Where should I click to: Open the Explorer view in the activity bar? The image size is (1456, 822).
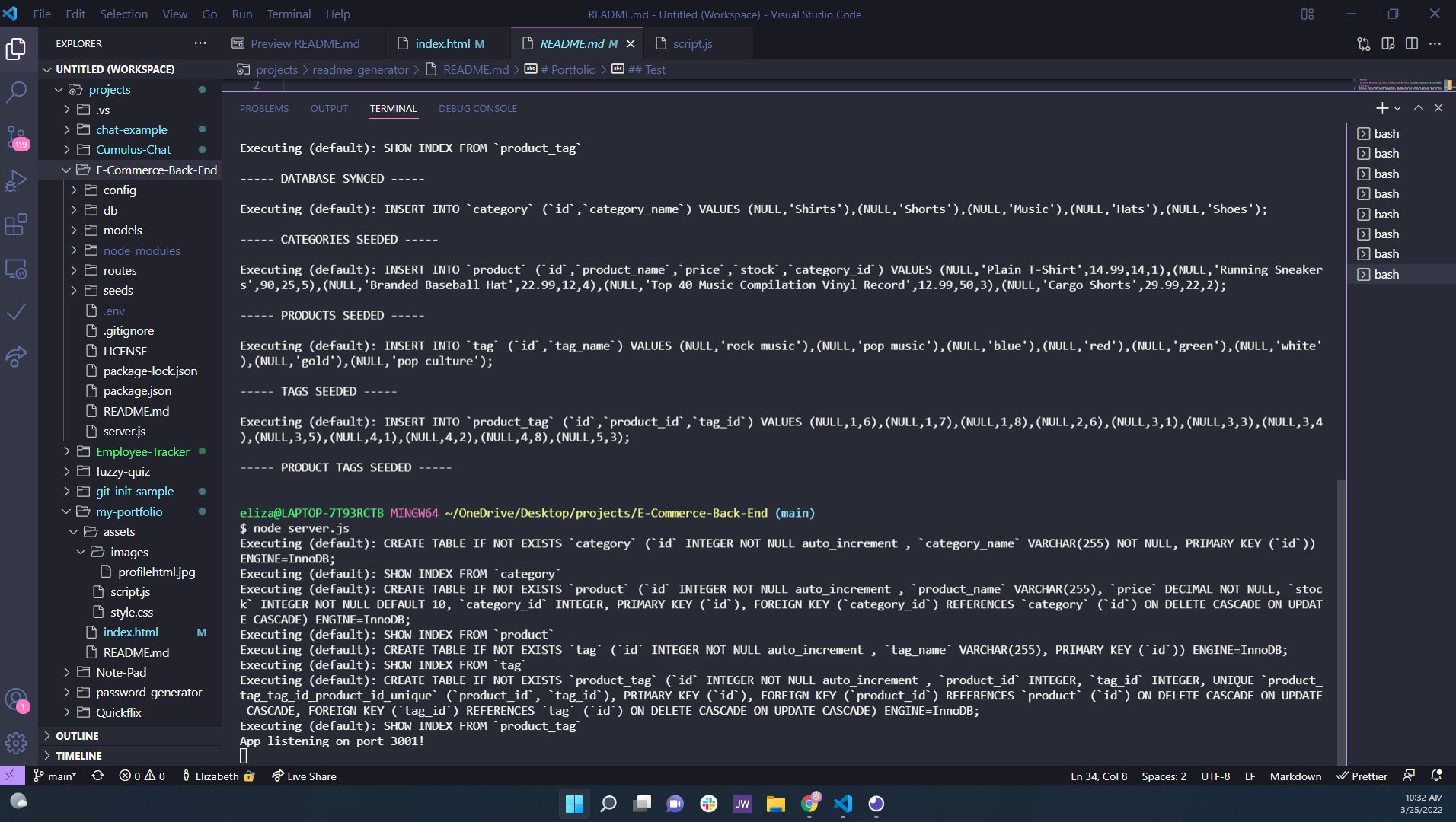click(16, 49)
